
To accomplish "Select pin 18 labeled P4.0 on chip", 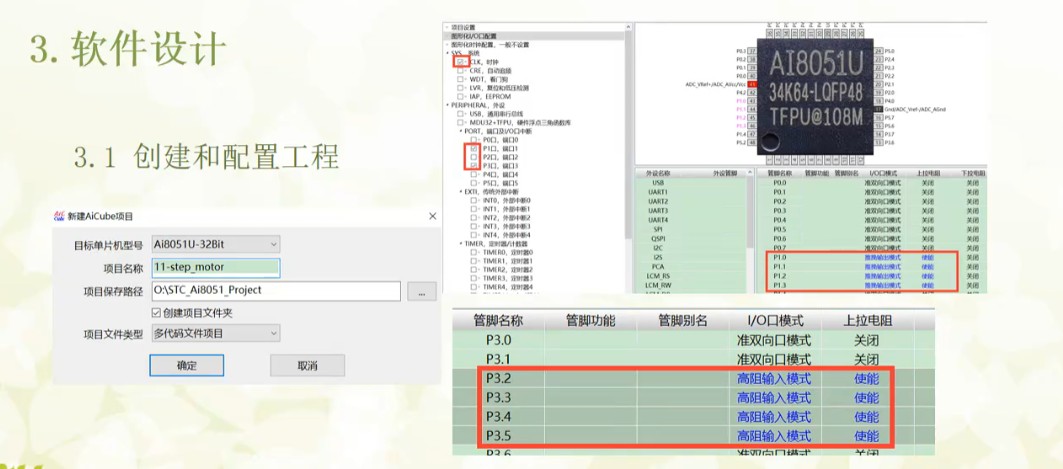I will [879, 100].
